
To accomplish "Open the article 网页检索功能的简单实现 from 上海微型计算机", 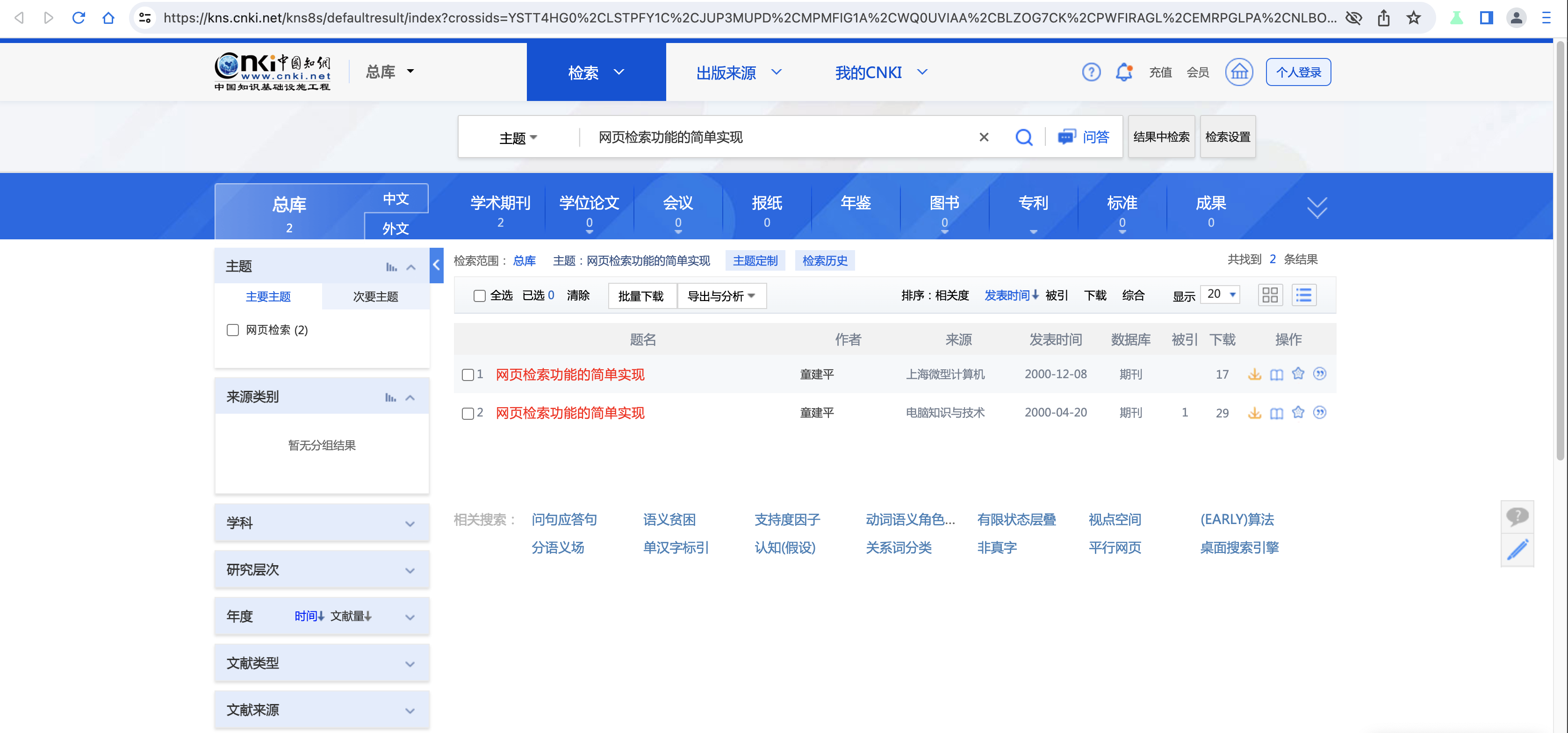I will [x=568, y=374].
